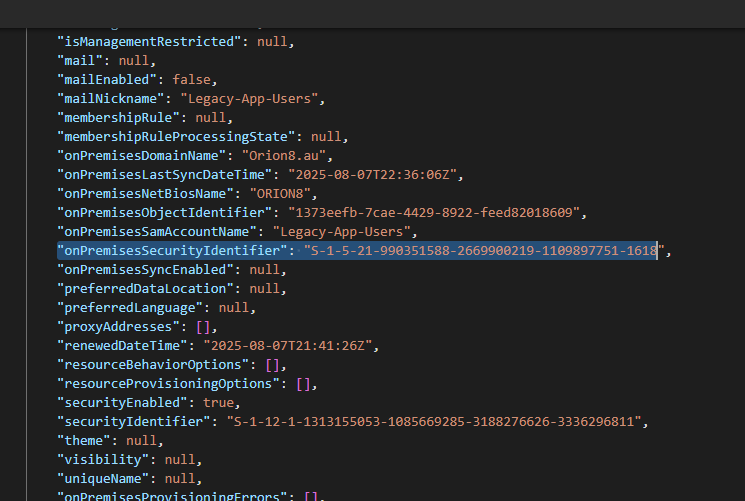This screenshot has height=501, width=745.
Task: Click the empty brackets after proxyAddresses
Action: pyautogui.click(x=204, y=326)
